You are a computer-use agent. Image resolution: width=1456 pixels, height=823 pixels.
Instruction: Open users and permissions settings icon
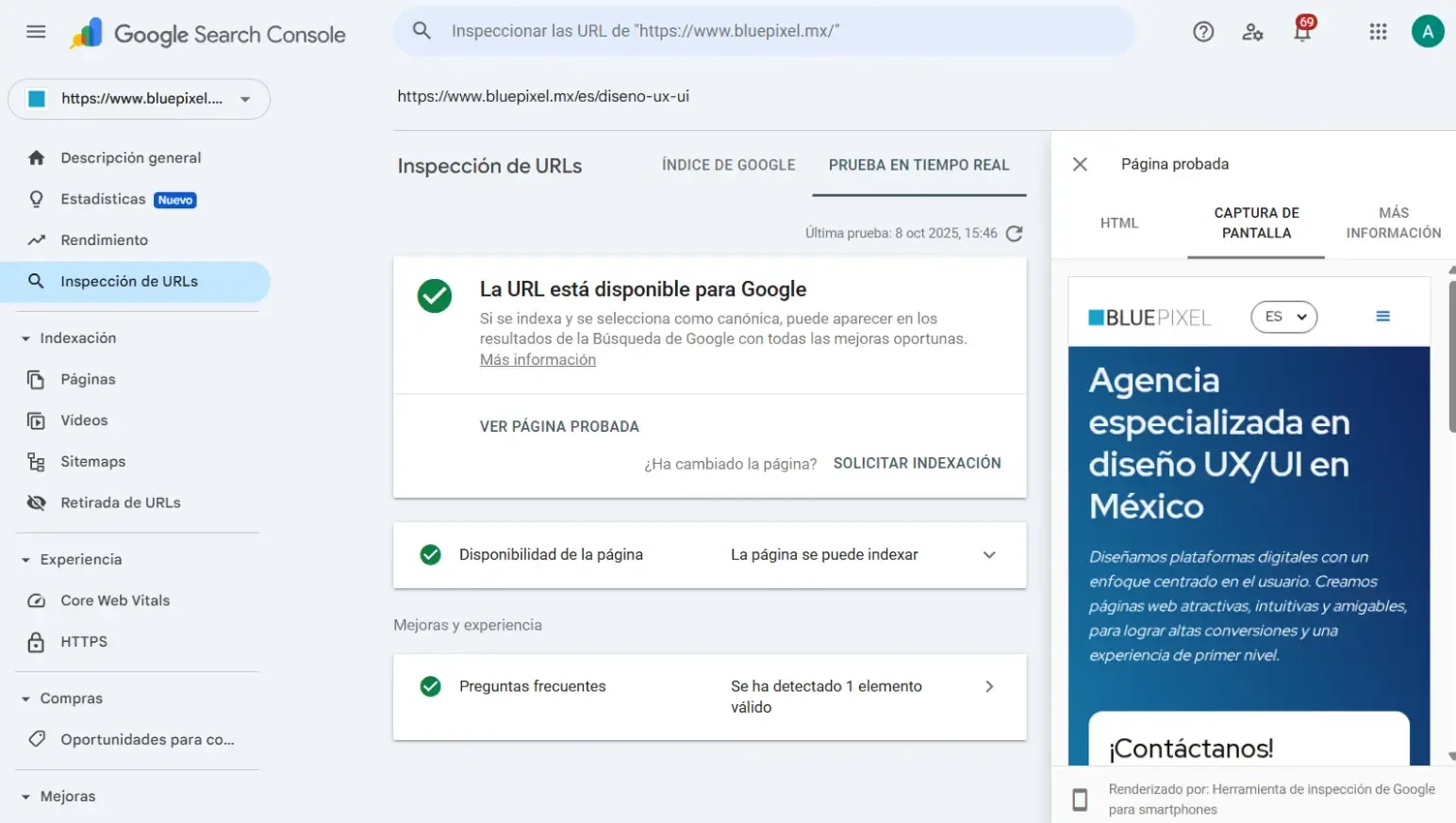(1252, 32)
